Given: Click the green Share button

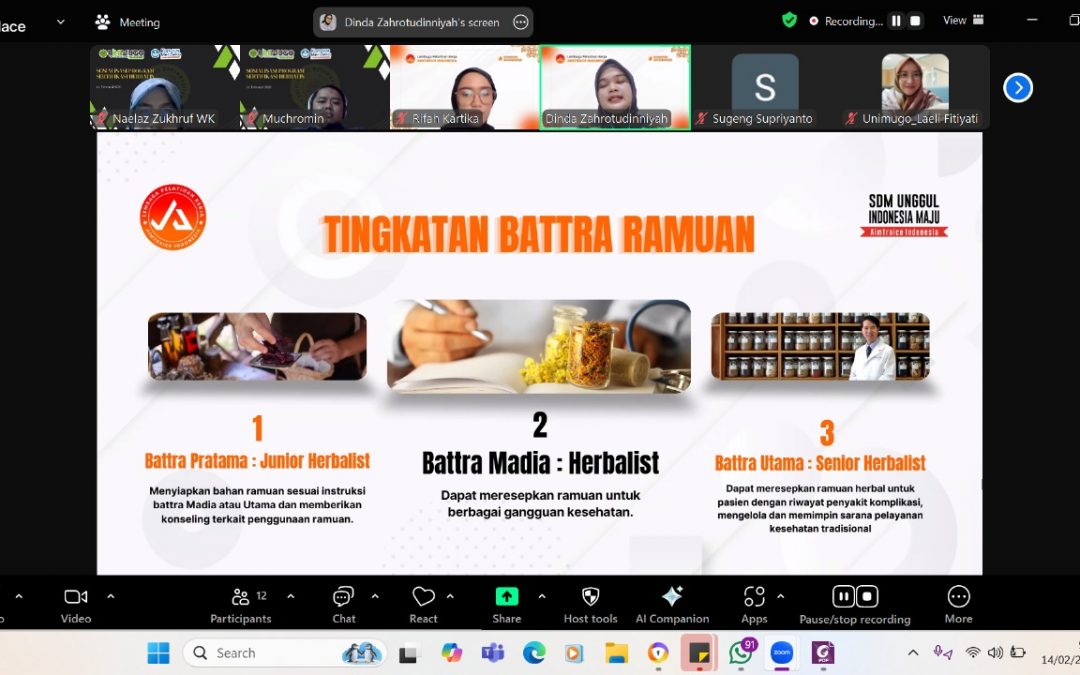Looking at the screenshot, I should tap(507, 605).
